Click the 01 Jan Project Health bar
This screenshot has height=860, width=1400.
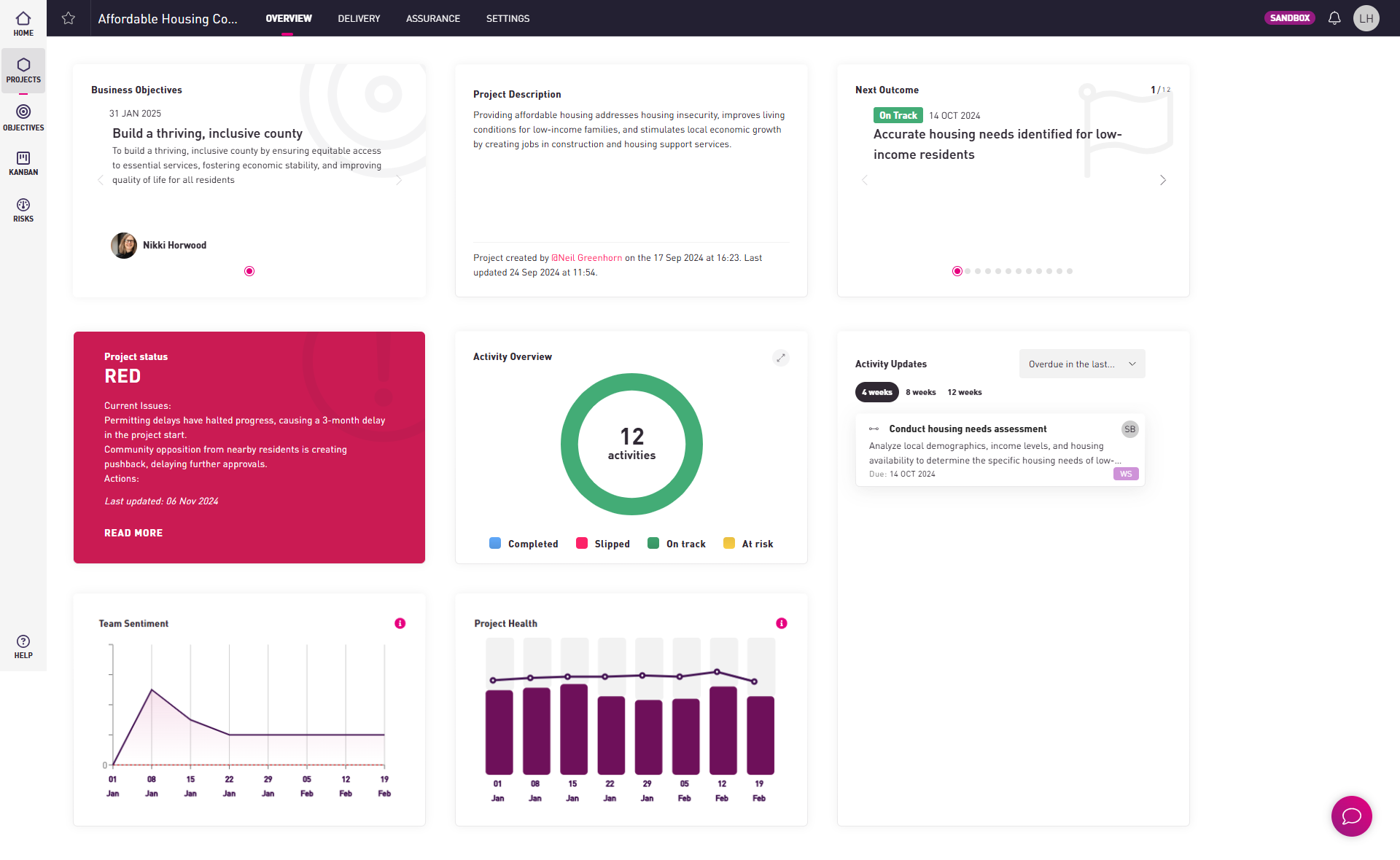point(499,732)
